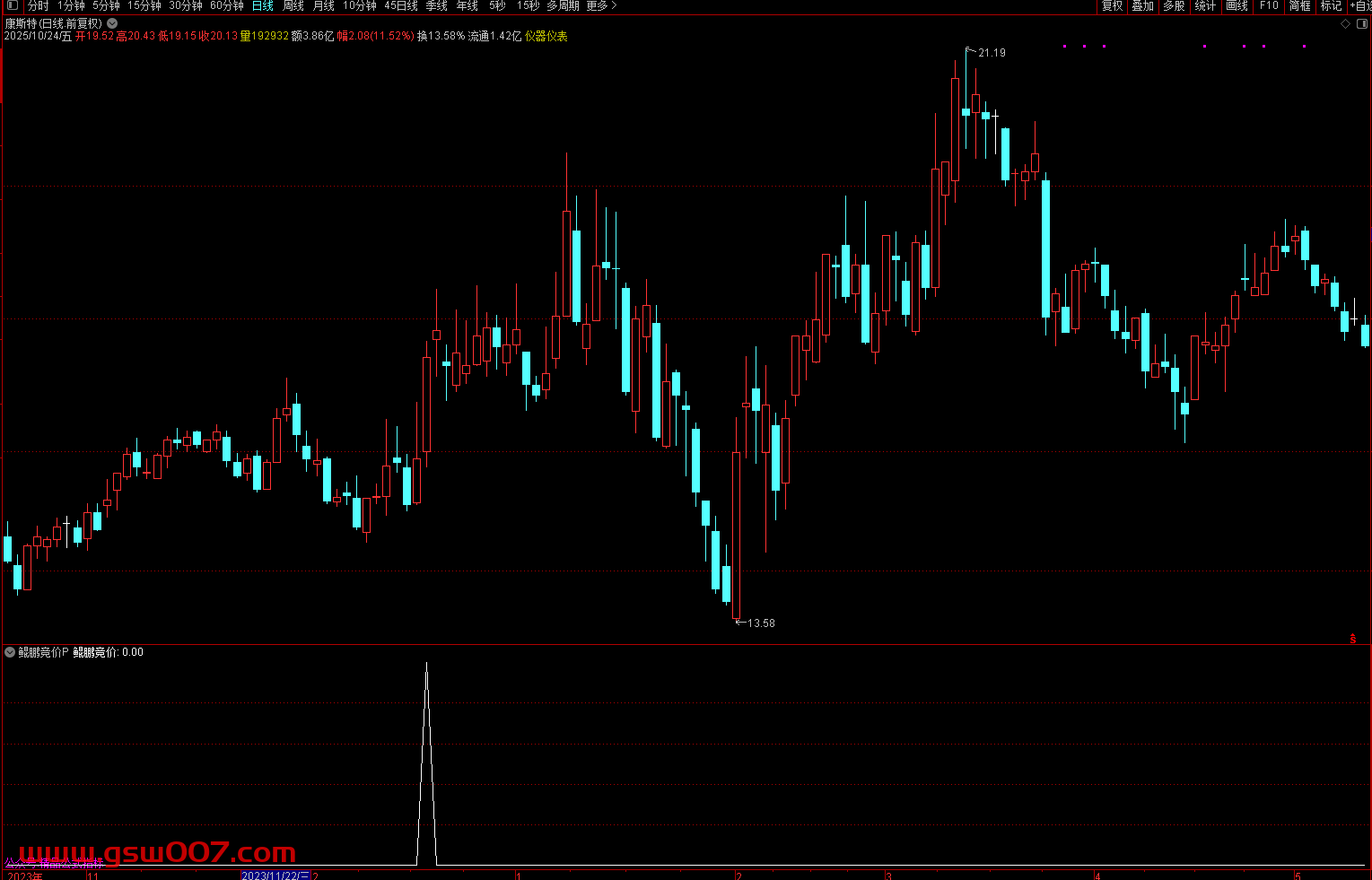Screen dimensions: 1372x880
Task: Click the 2023/11/22 date marker on timeline
Action: tap(275, 875)
